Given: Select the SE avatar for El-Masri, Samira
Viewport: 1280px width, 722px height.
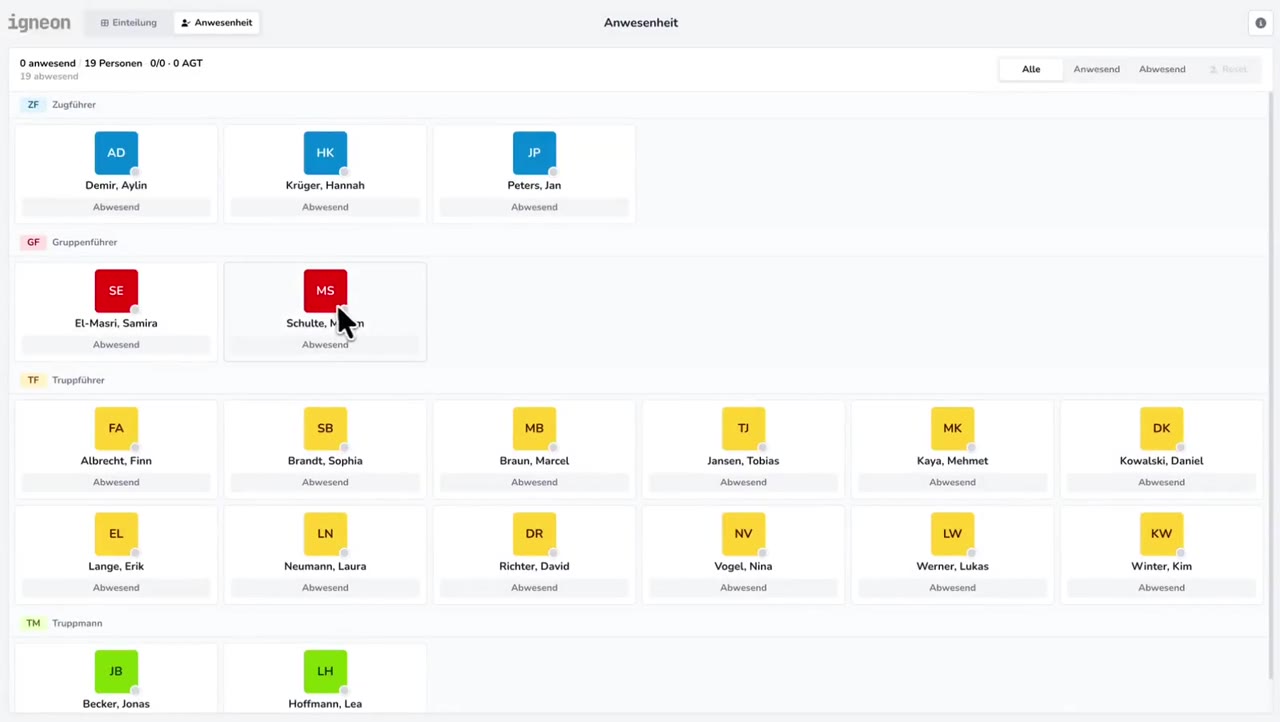Looking at the screenshot, I should [x=116, y=291].
